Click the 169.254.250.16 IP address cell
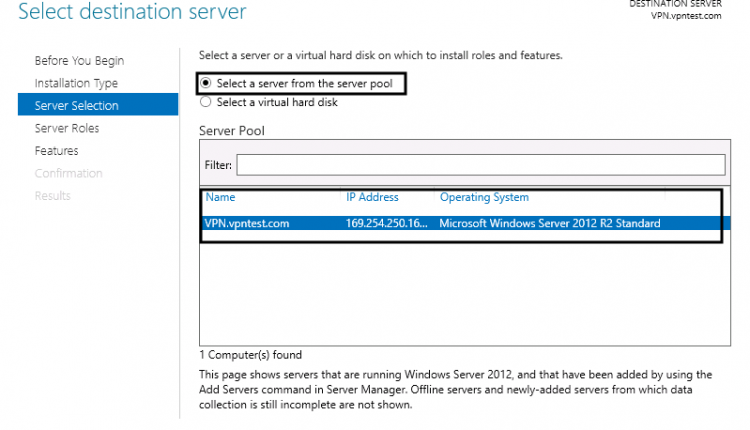Image resolution: width=750 pixels, height=430 pixels. click(x=386, y=224)
